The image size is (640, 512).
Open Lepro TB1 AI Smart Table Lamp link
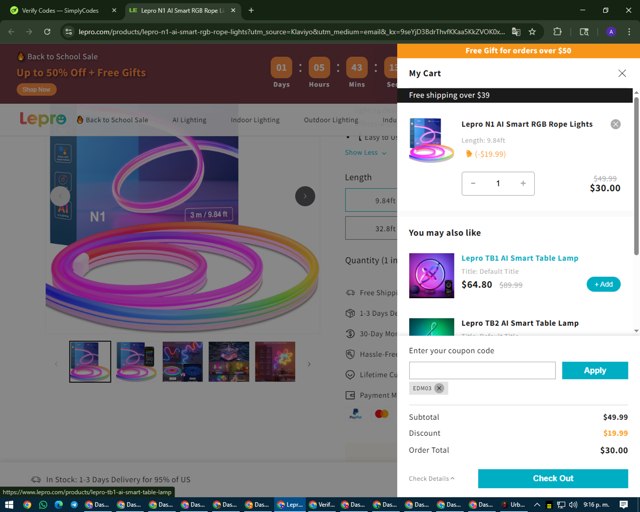(x=520, y=258)
